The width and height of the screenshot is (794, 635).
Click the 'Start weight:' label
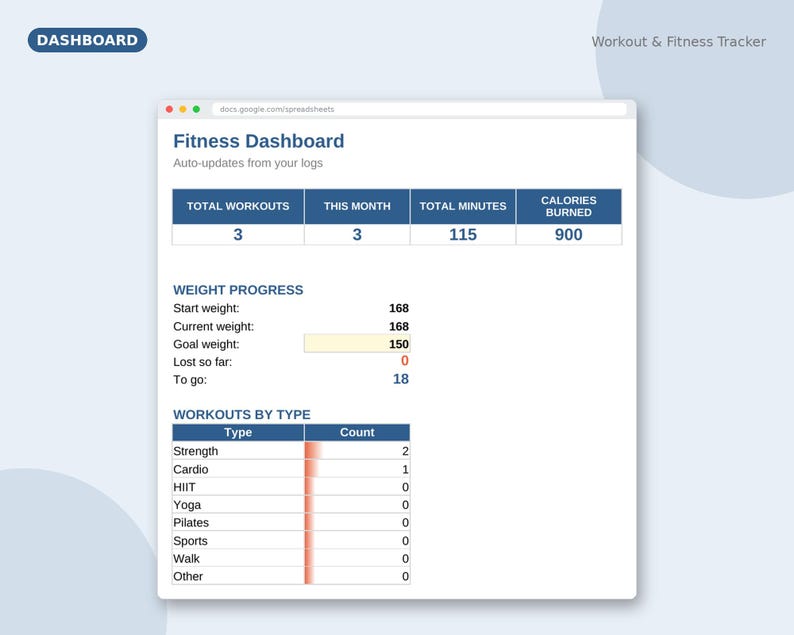point(206,308)
